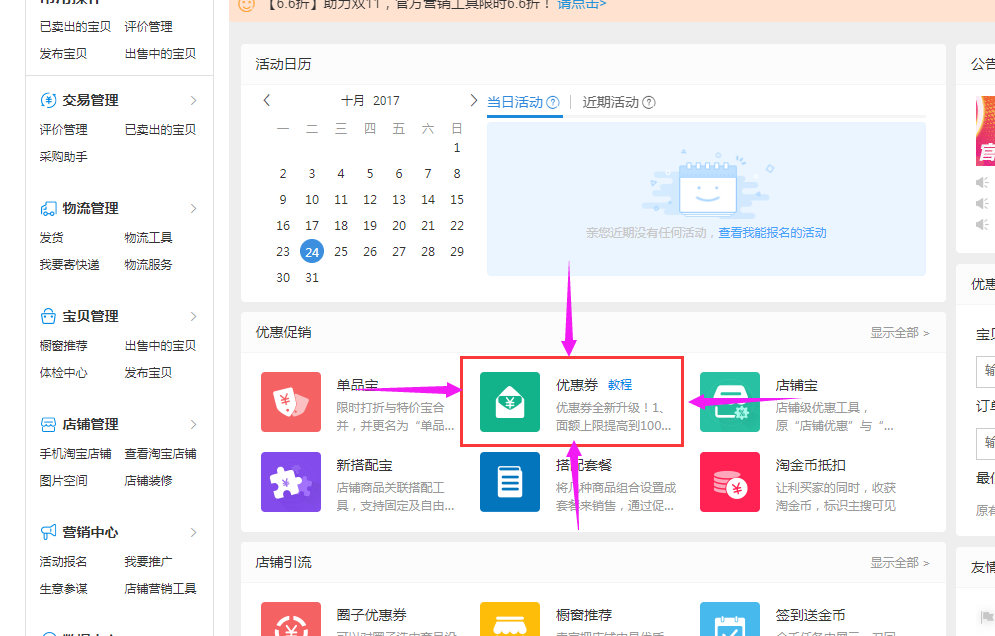Expand the 物流管理 section chevron
This screenshot has width=995, height=636.
pyautogui.click(x=194, y=208)
